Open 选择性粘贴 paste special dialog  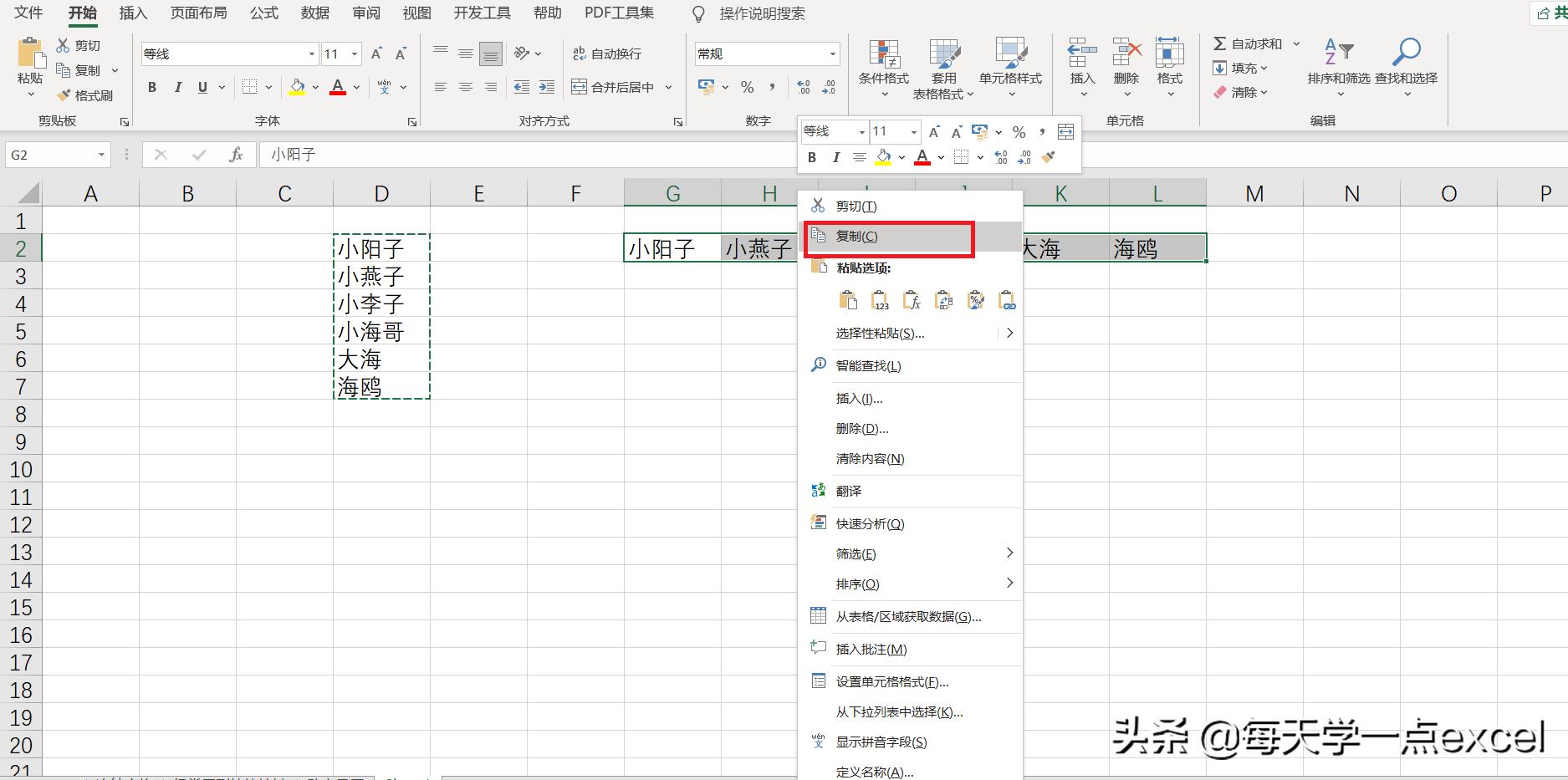pos(879,333)
